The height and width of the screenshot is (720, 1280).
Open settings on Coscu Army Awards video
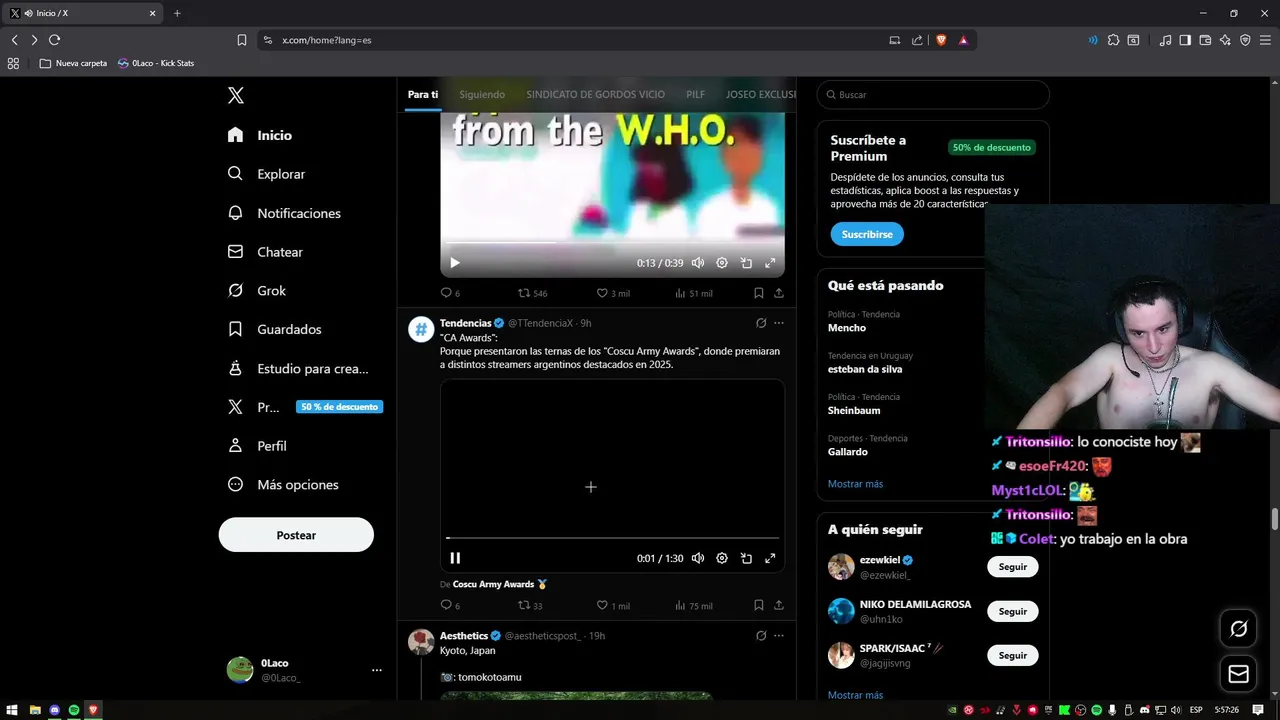(722, 558)
